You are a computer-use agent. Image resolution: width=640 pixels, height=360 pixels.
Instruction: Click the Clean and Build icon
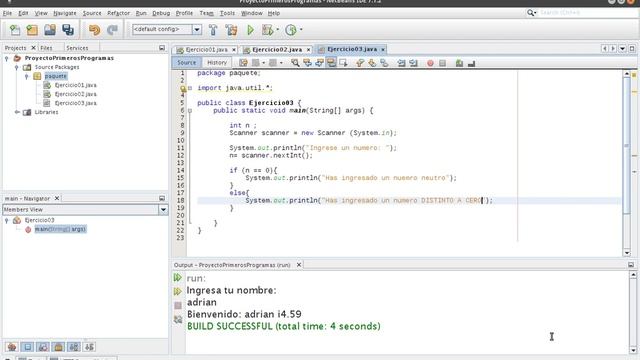[x=231, y=29]
